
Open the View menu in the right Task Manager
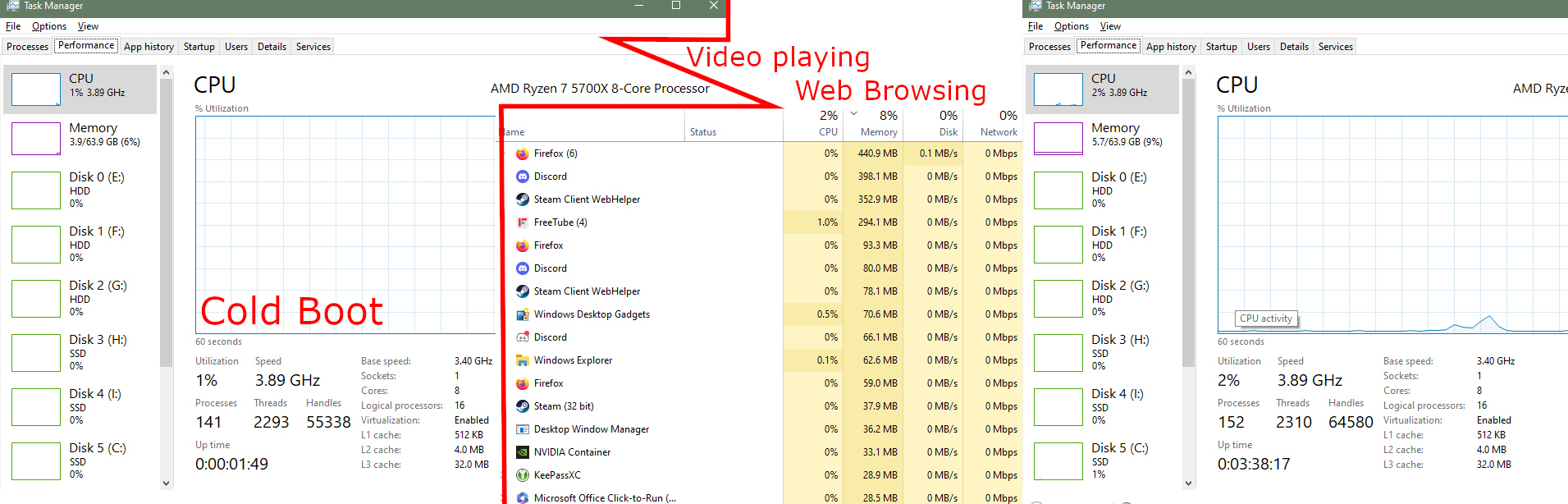(1110, 26)
